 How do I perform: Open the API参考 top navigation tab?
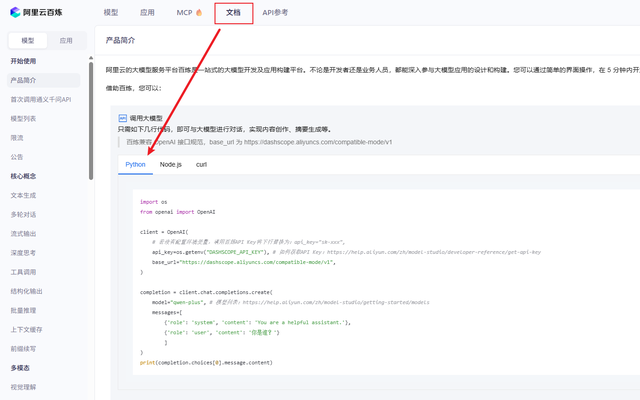275,13
